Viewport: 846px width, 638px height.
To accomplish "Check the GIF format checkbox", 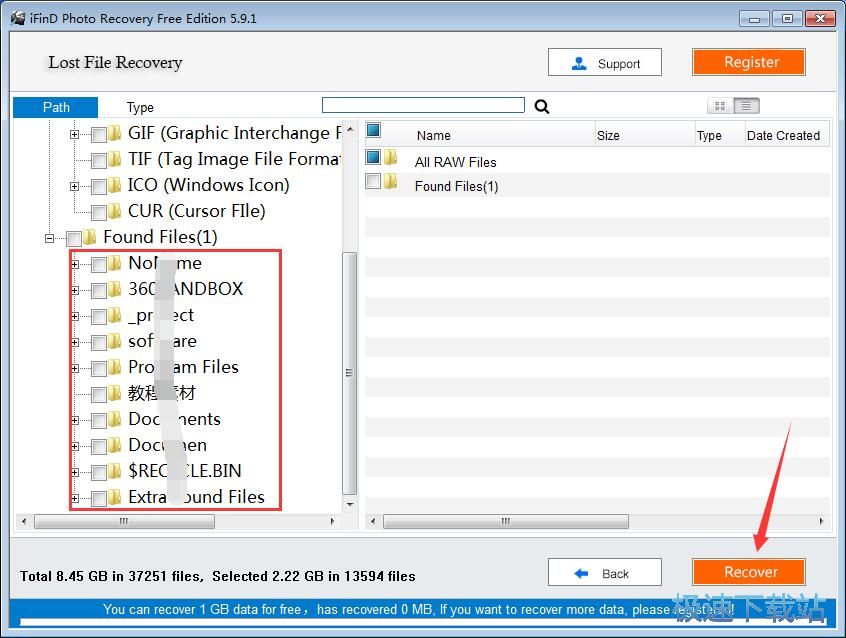I will click(x=98, y=134).
